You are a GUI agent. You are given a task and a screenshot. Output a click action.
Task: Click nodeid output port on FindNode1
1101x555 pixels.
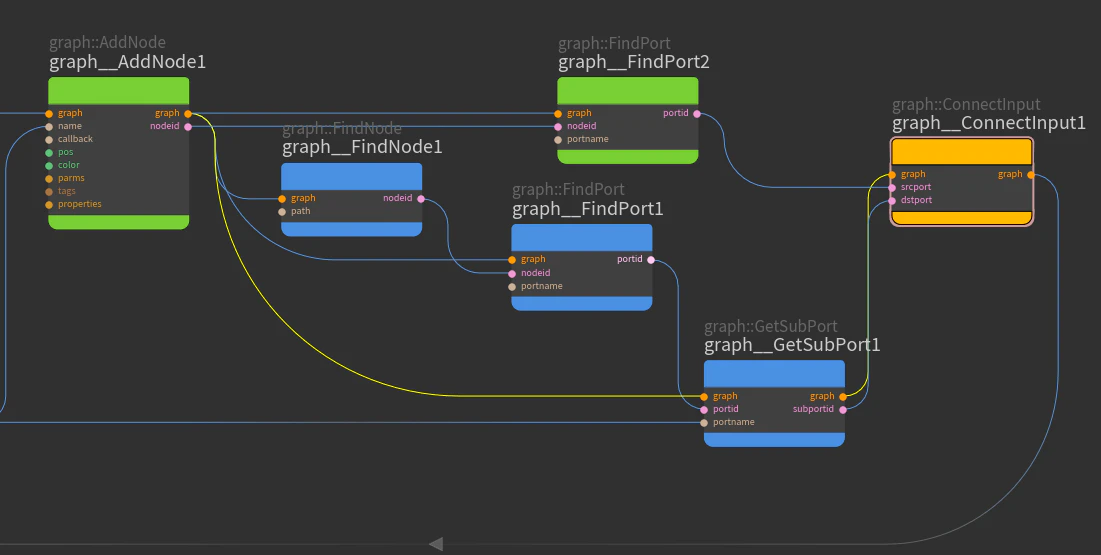point(421,199)
